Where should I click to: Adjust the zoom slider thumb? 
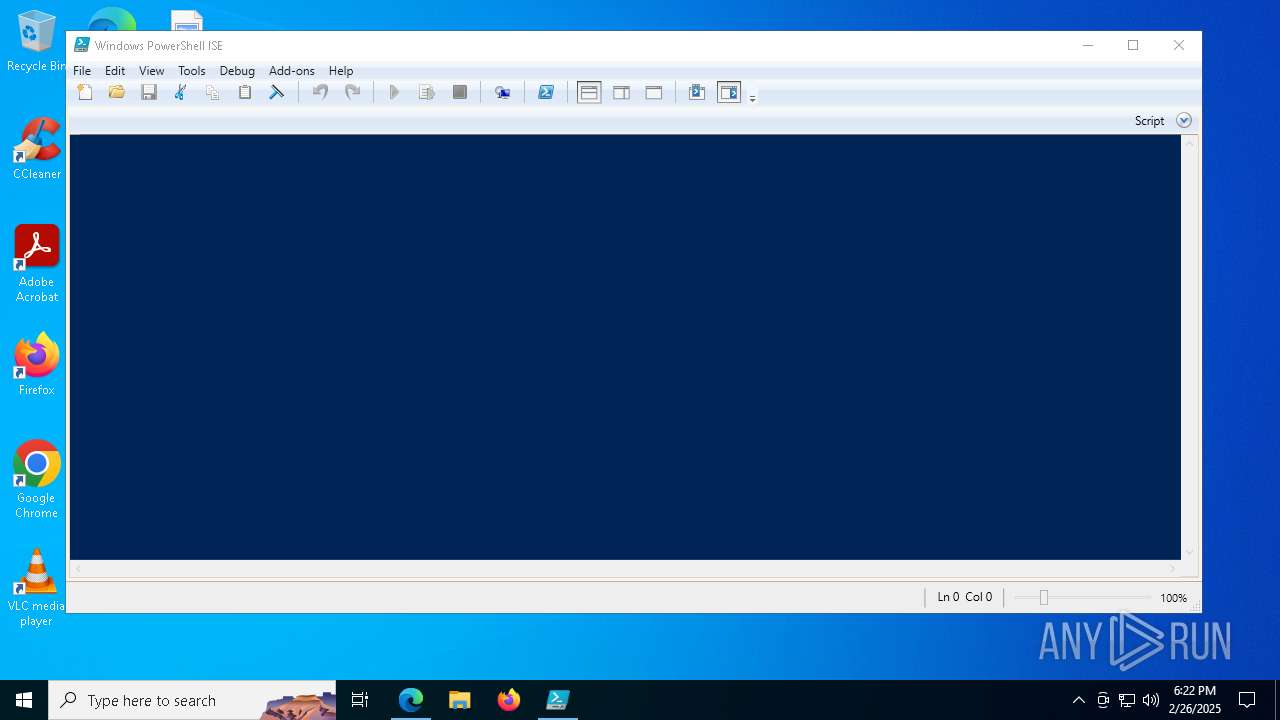(1043, 597)
